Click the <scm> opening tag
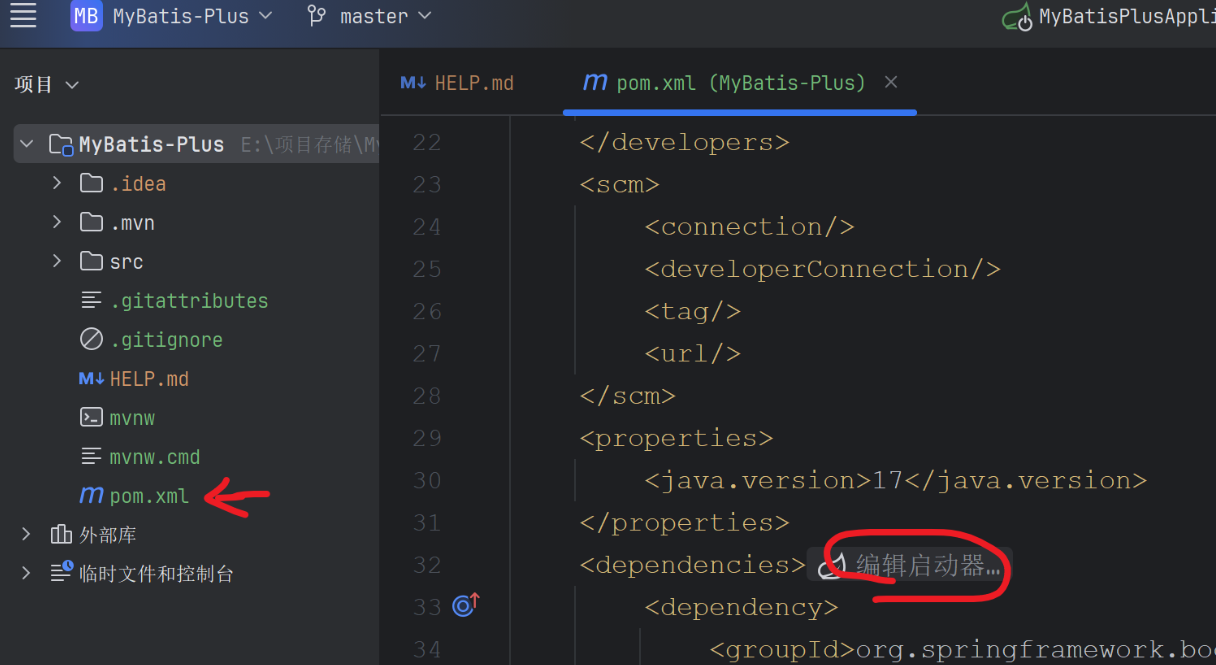 pyautogui.click(x=619, y=185)
